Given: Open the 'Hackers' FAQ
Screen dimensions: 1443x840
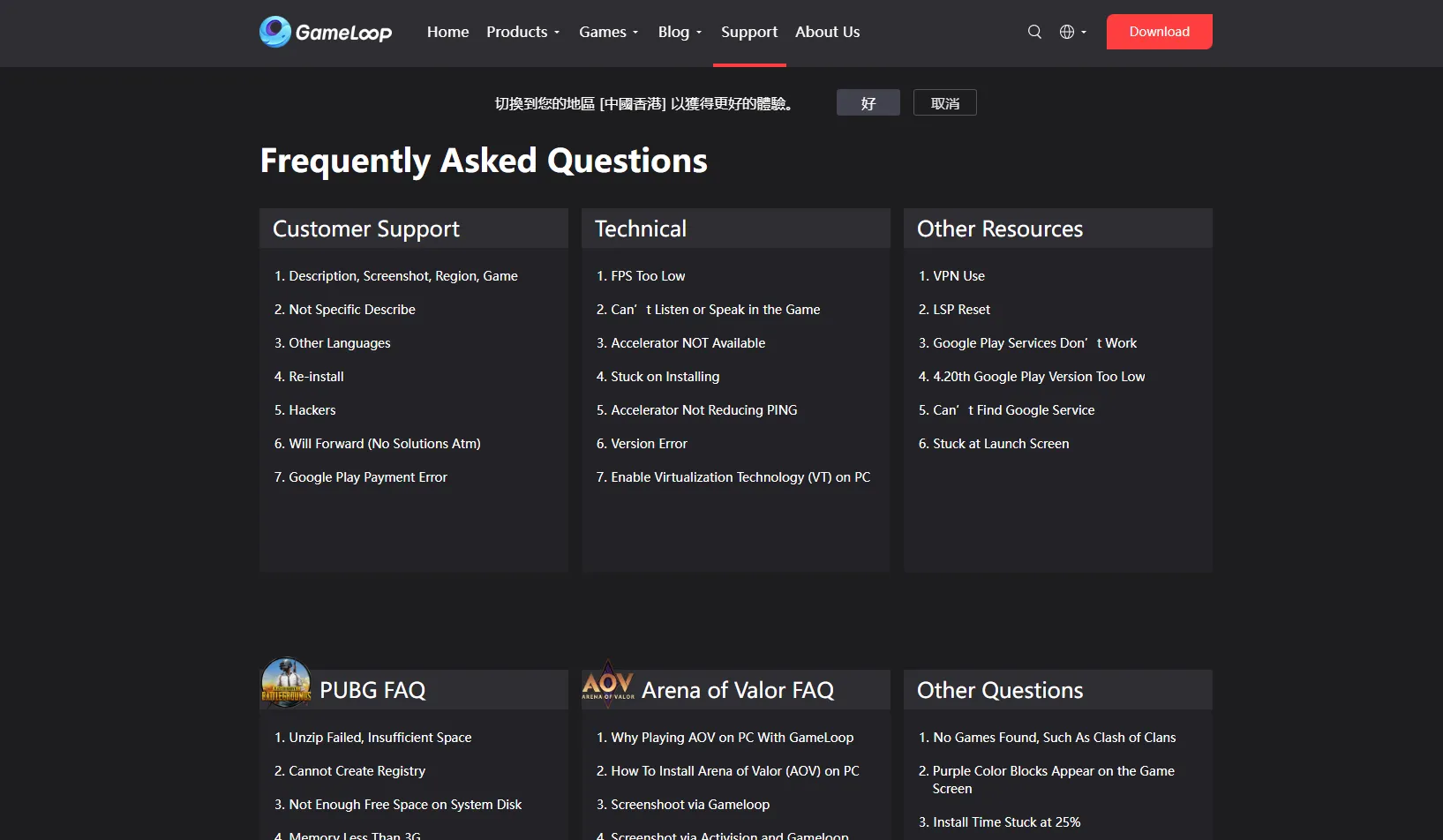Looking at the screenshot, I should tap(305, 410).
